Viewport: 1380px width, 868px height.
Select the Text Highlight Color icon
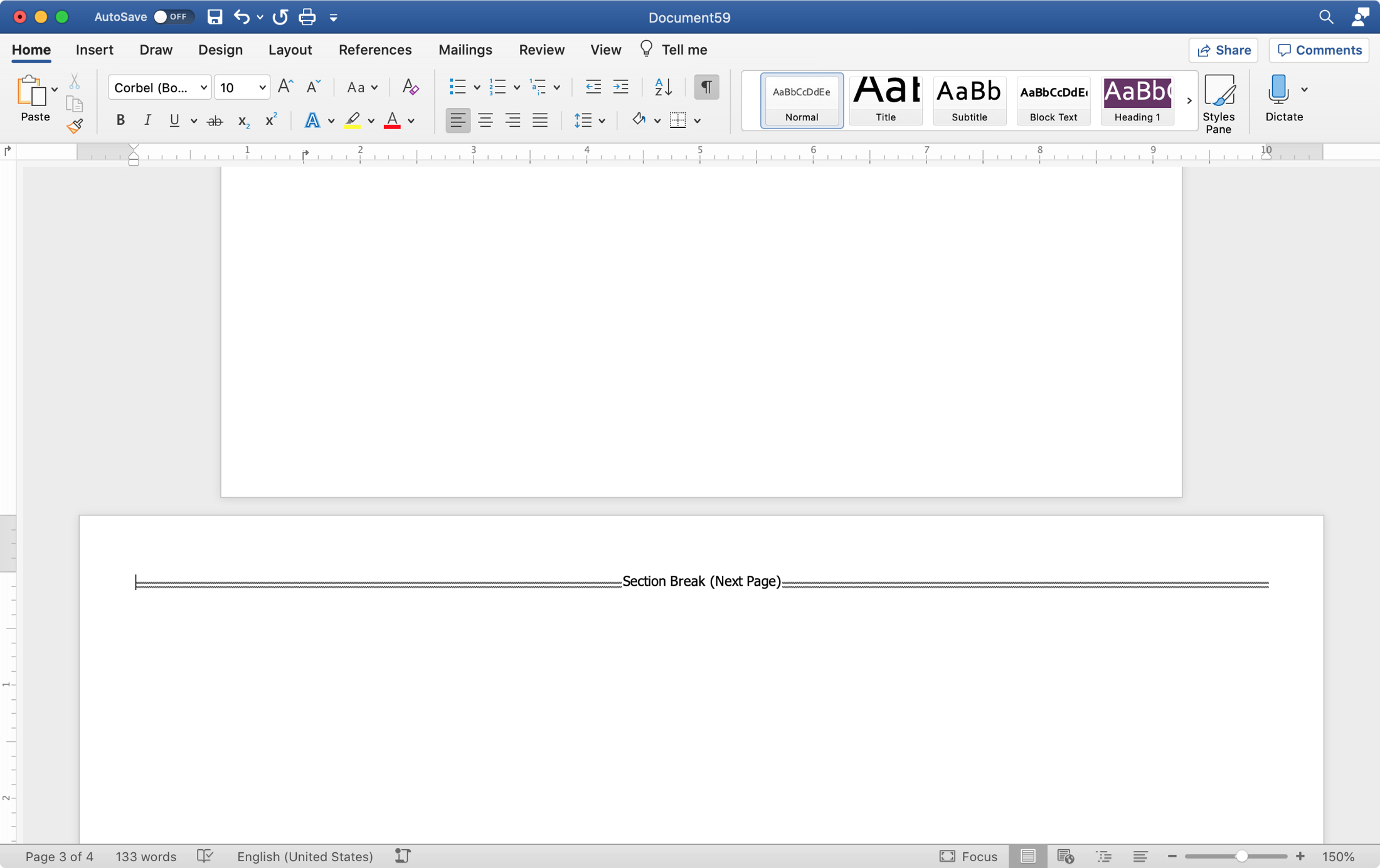pos(353,120)
